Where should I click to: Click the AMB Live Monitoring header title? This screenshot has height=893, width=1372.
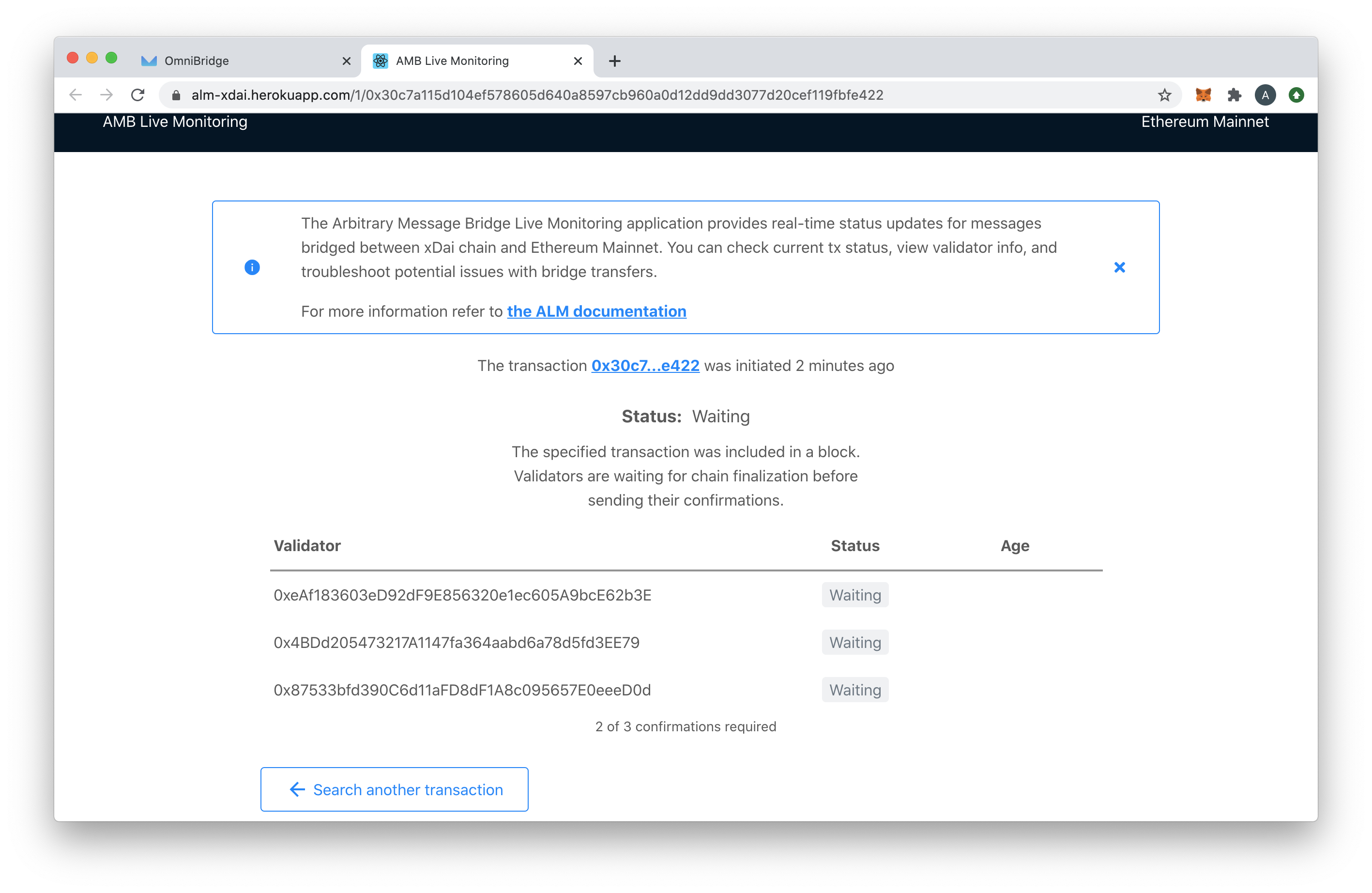tap(175, 122)
